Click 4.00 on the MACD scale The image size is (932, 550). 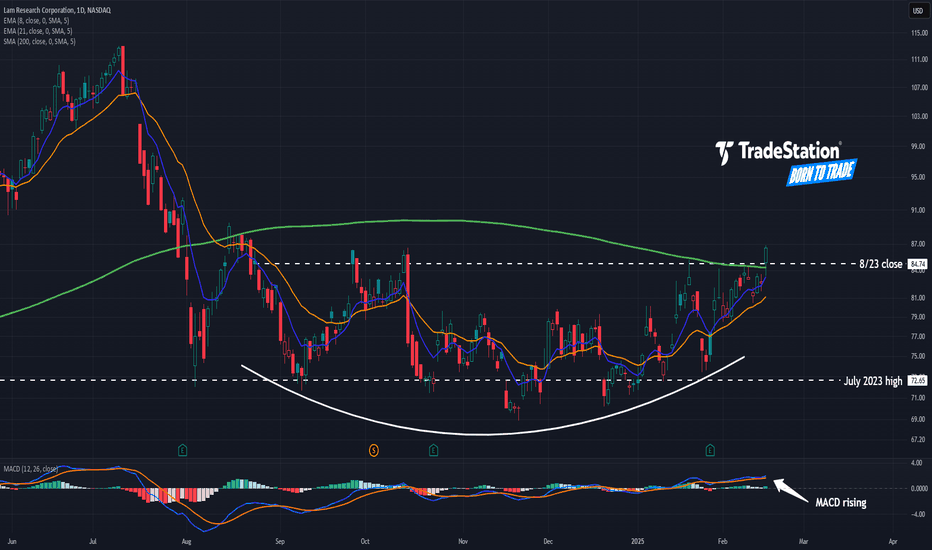[917, 463]
